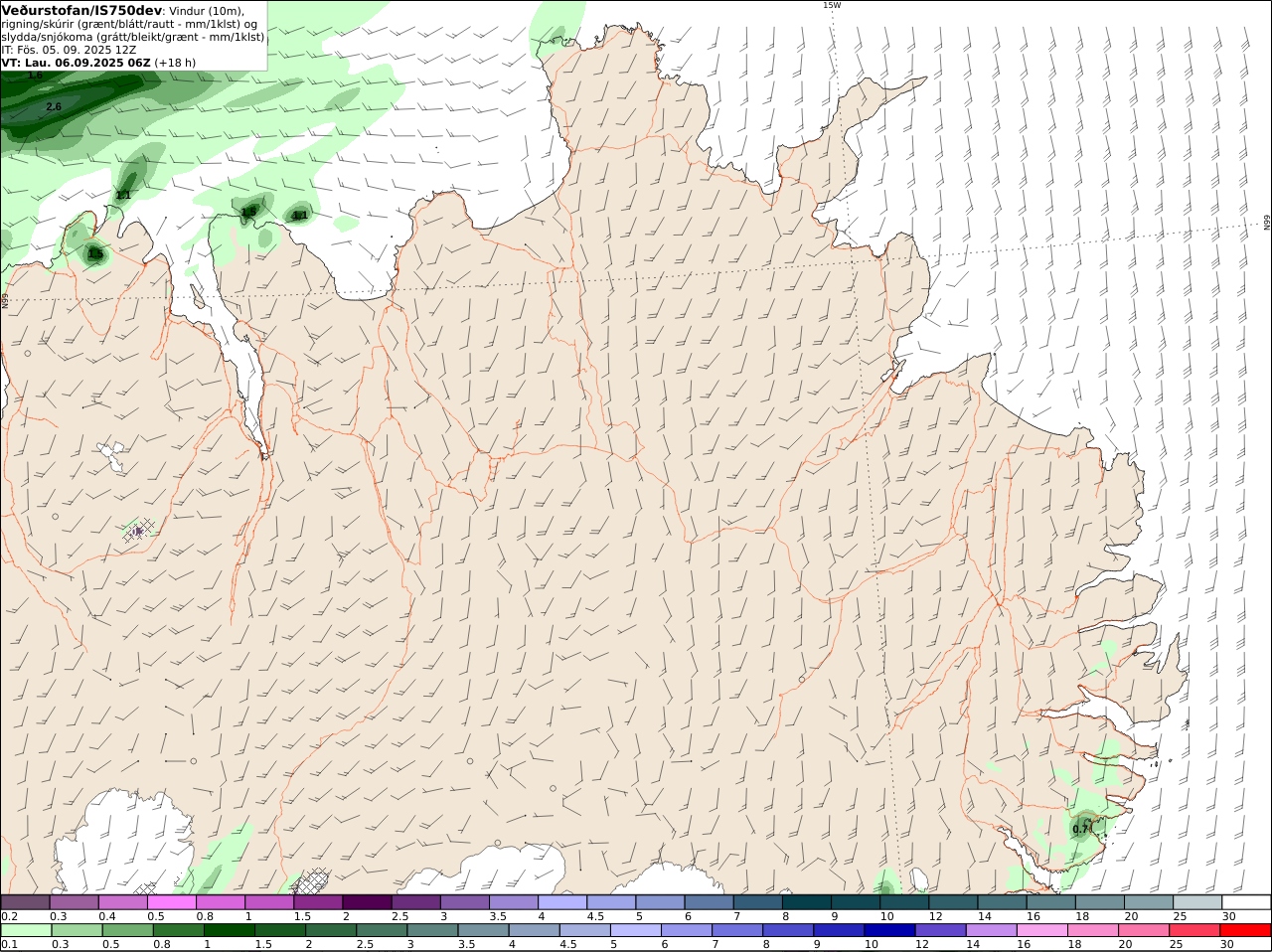
Task: Click the 0.1 label on the rain scale
Action: (9, 944)
